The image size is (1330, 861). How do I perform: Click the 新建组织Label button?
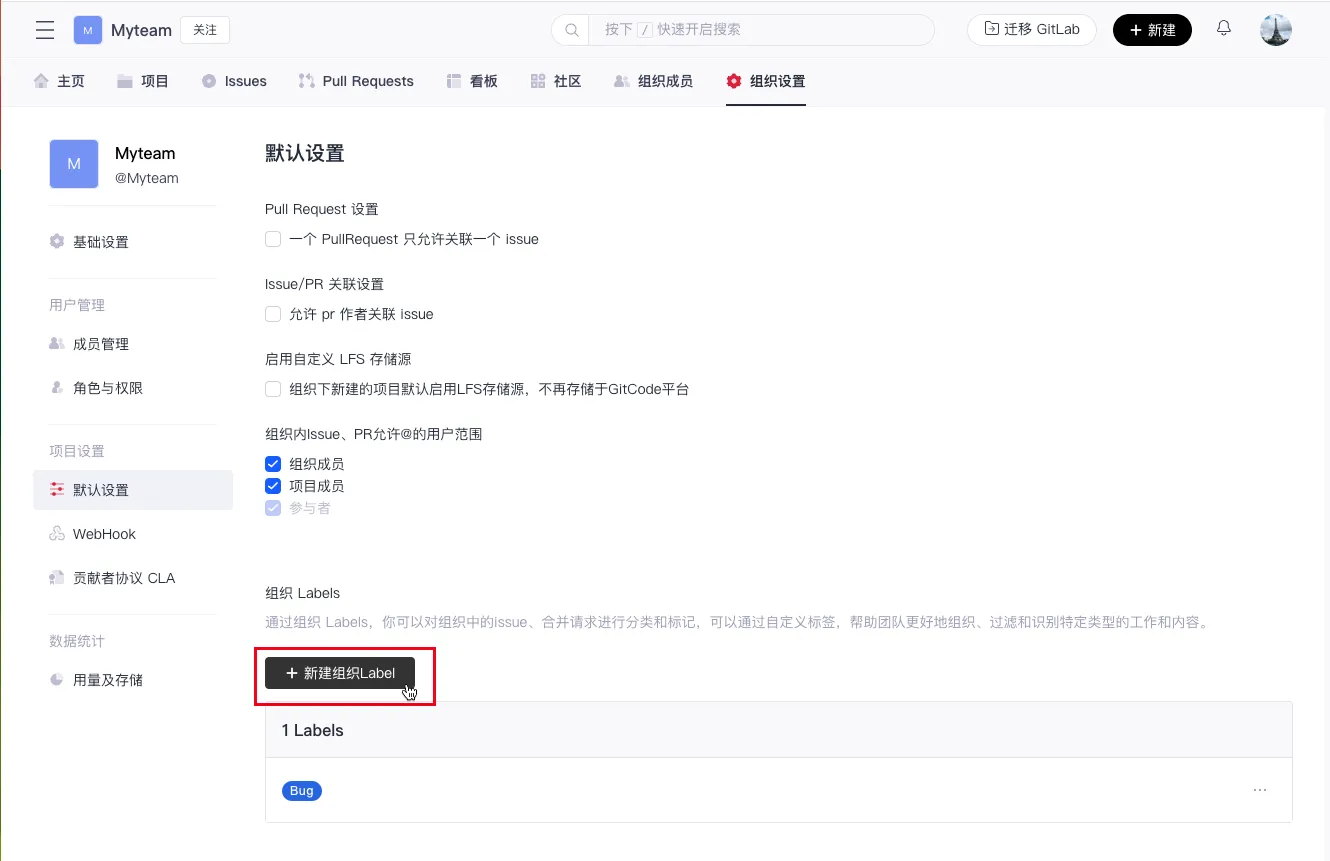pyautogui.click(x=340, y=673)
